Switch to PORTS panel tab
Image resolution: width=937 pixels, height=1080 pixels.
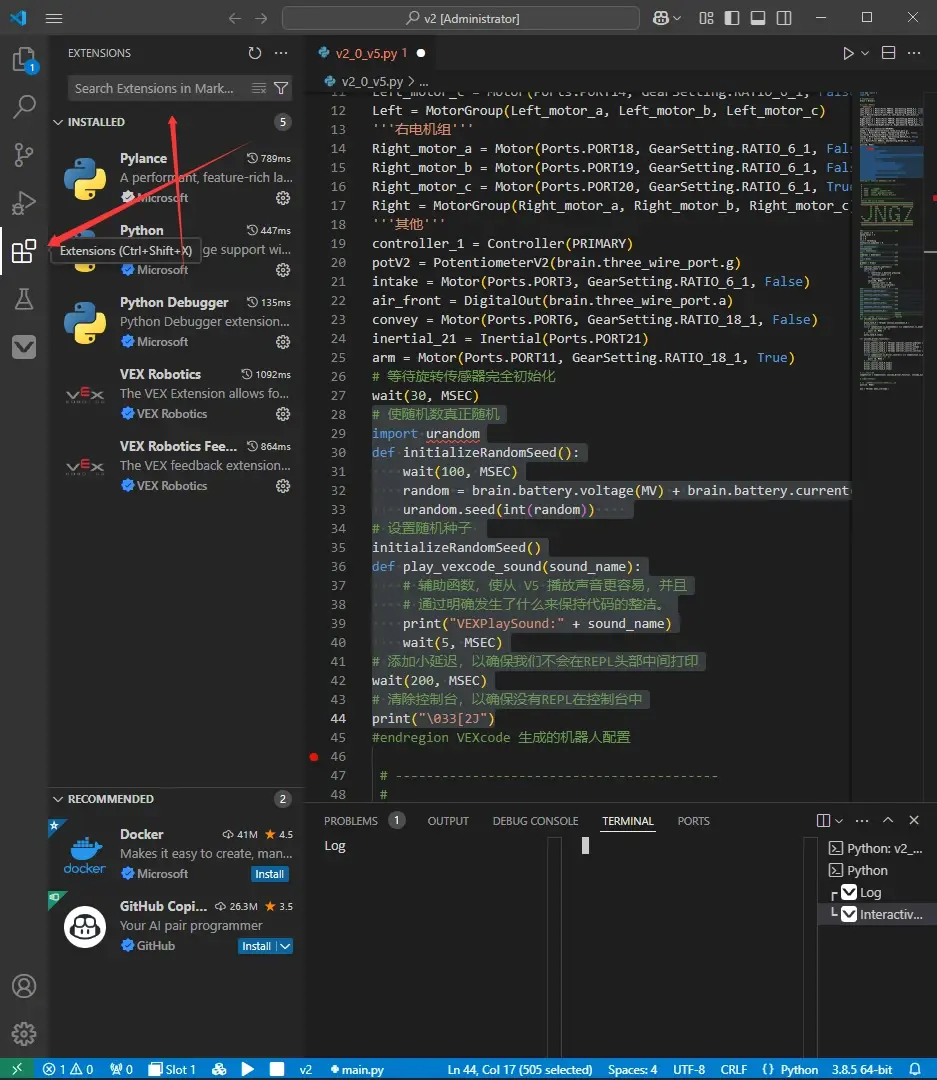693,821
